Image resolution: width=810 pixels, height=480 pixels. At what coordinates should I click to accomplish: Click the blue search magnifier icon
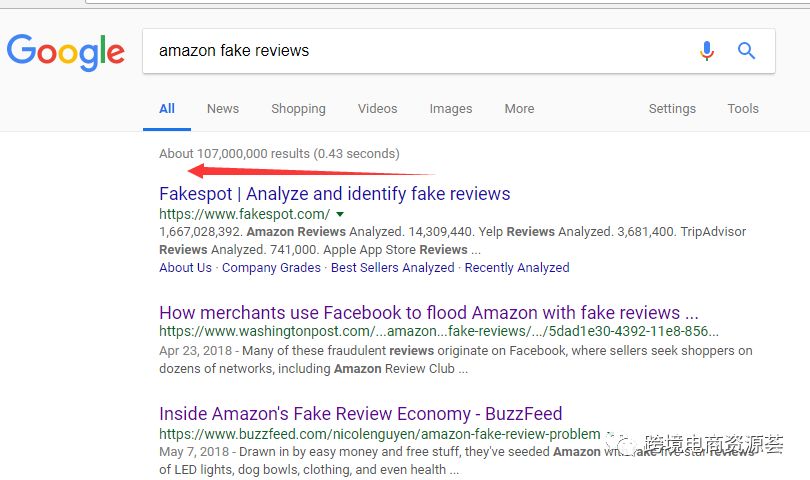point(746,51)
